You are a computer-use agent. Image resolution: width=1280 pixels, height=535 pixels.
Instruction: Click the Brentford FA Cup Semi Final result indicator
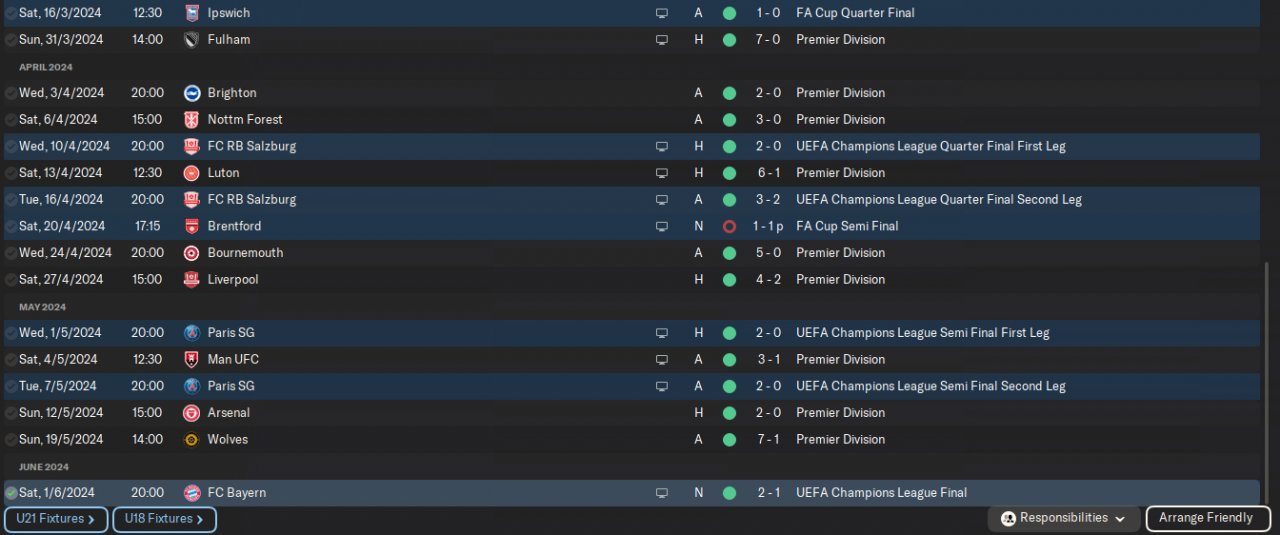click(x=729, y=227)
